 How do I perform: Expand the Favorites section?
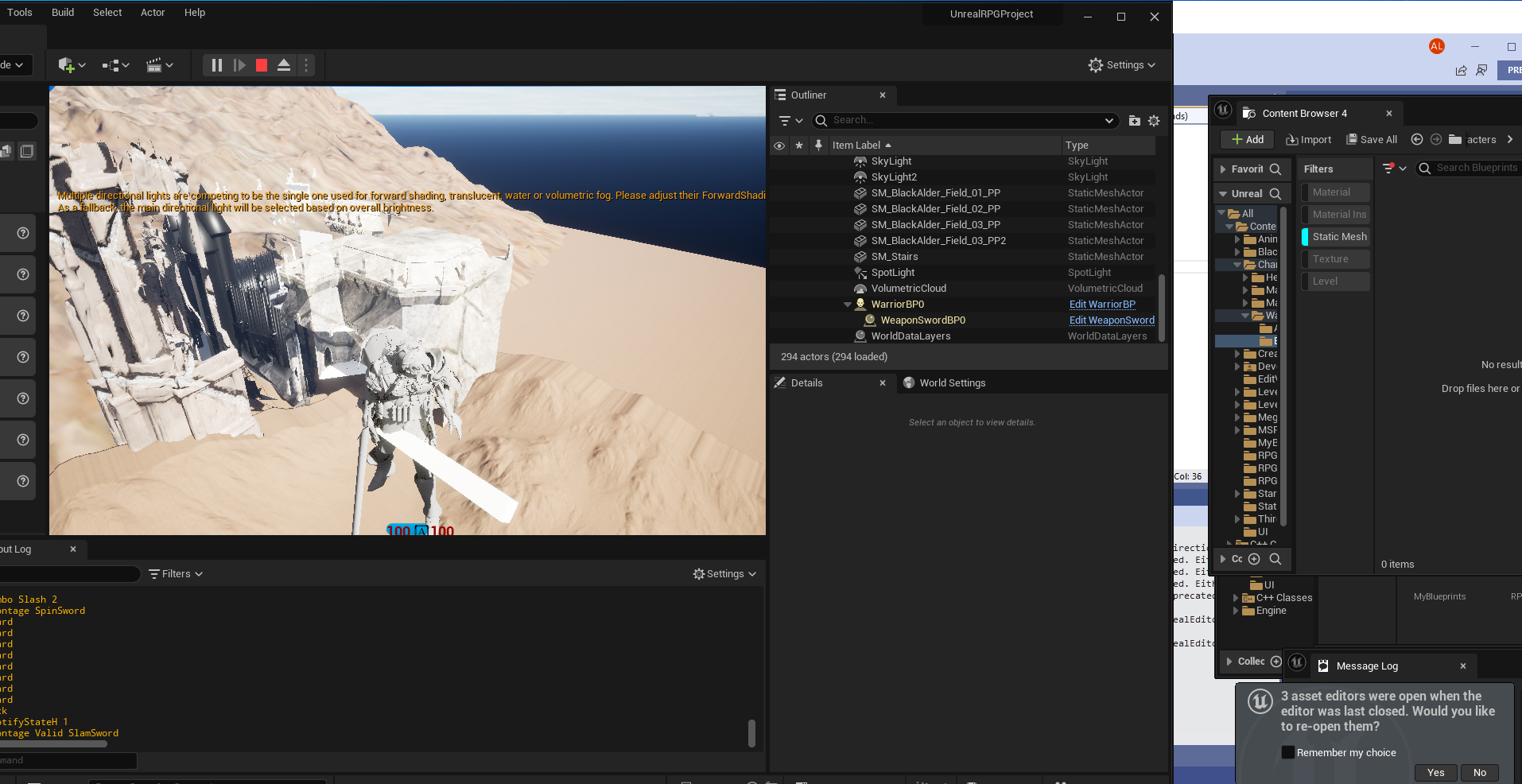1223,169
